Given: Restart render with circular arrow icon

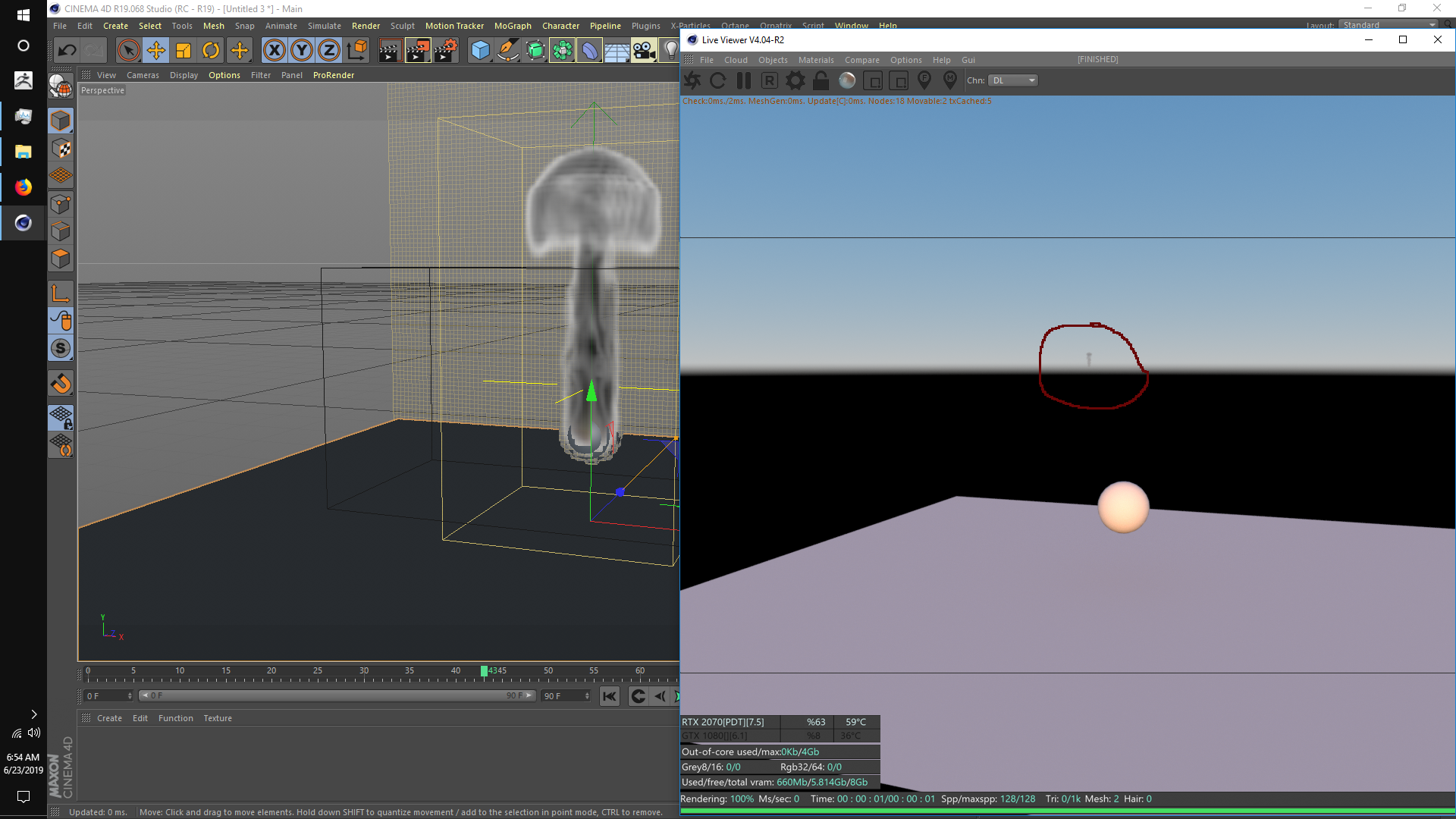Looking at the screenshot, I should [x=718, y=80].
